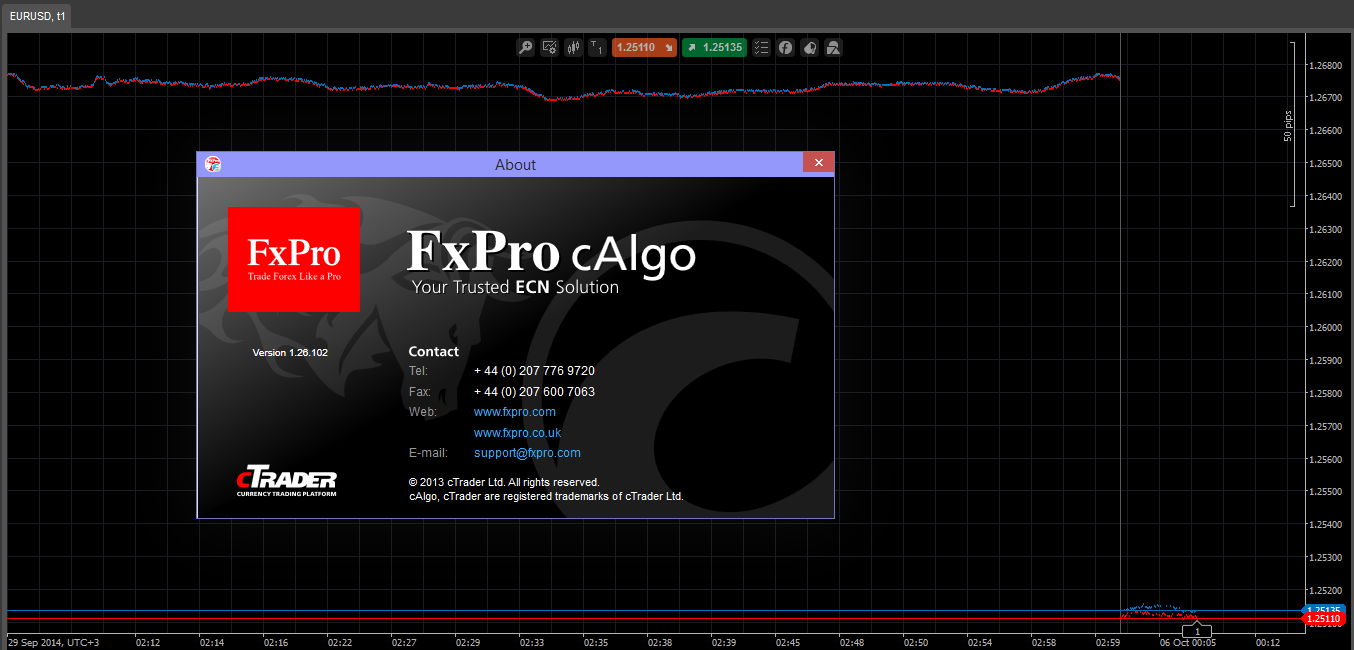The height and width of the screenshot is (650, 1354).
Task: Click the 1.26500 price axis label
Action: click(x=1325, y=163)
